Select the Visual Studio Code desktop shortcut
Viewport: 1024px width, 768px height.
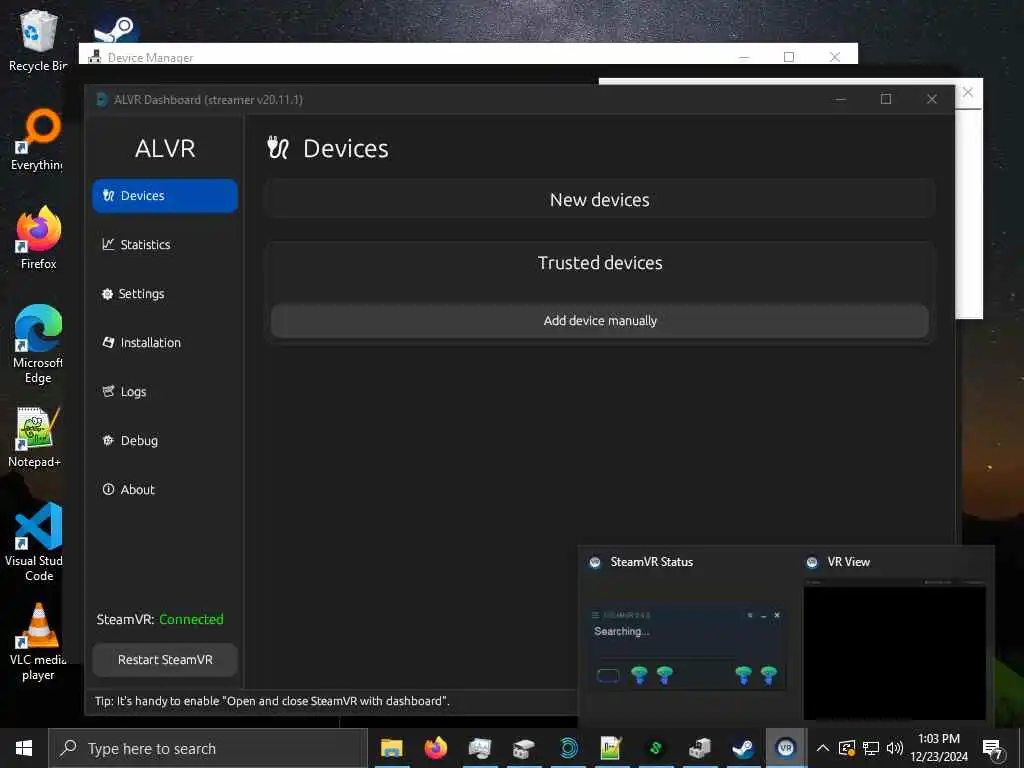36,542
